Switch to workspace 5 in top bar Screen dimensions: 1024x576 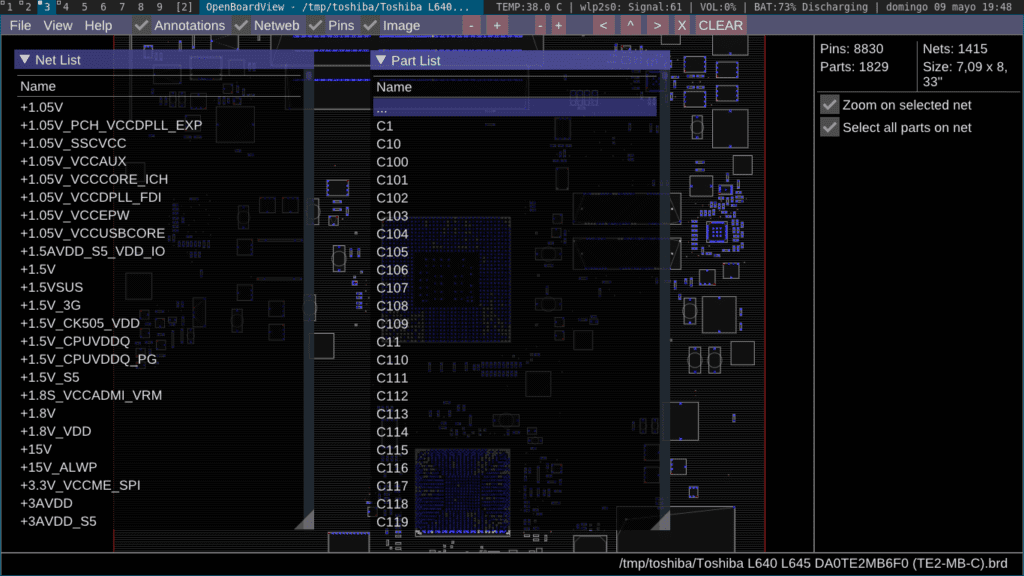tap(84, 7)
